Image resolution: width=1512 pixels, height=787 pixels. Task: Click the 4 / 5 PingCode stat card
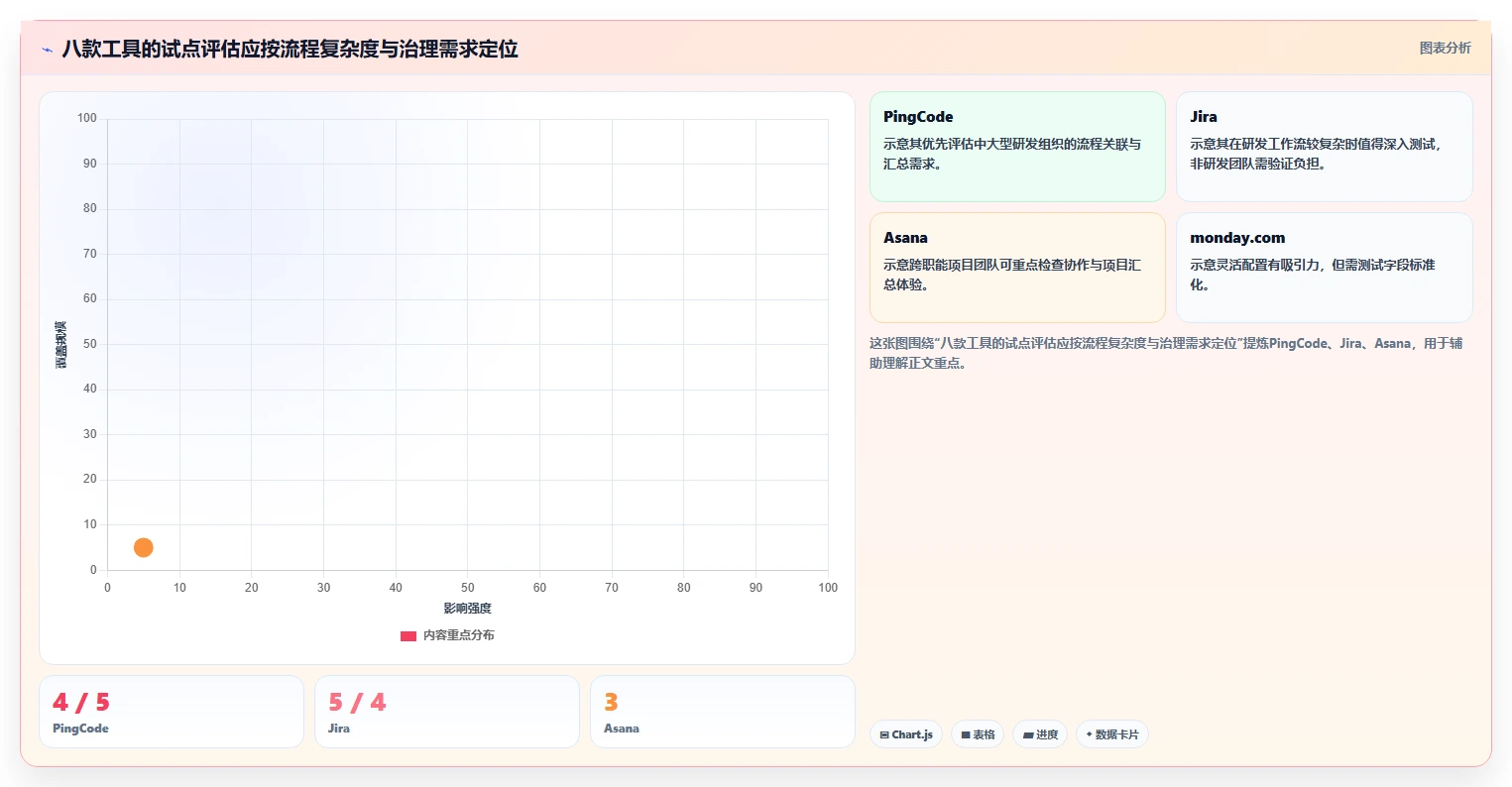click(x=172, y=712)
